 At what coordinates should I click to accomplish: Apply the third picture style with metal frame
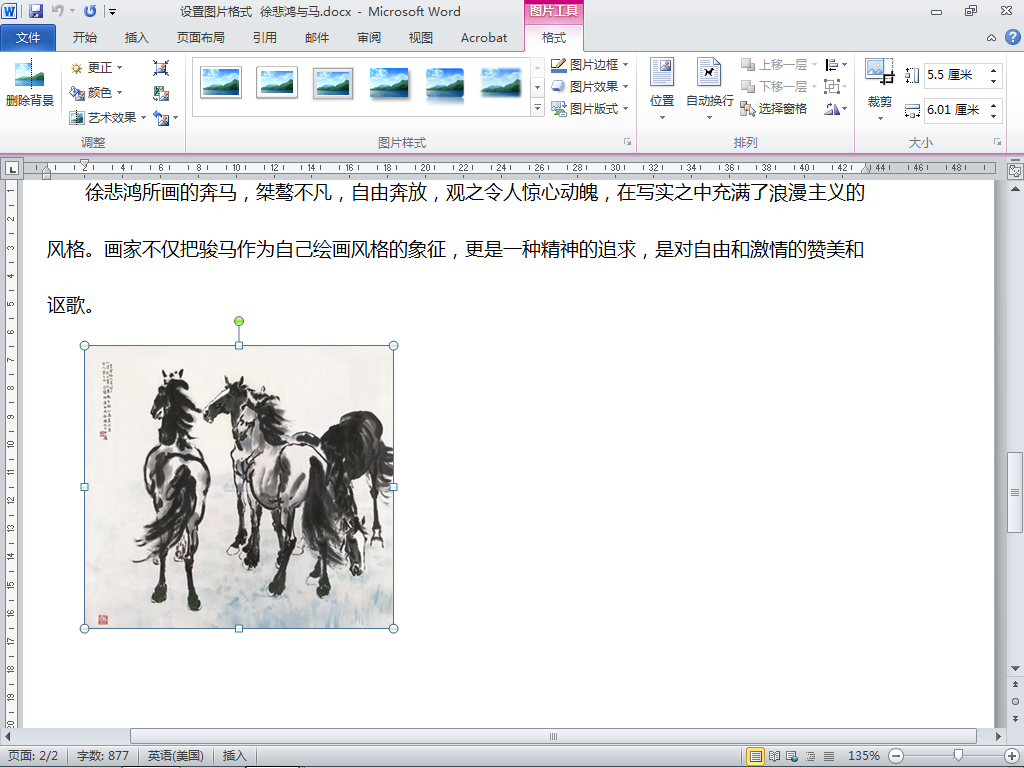coord(333,83)
